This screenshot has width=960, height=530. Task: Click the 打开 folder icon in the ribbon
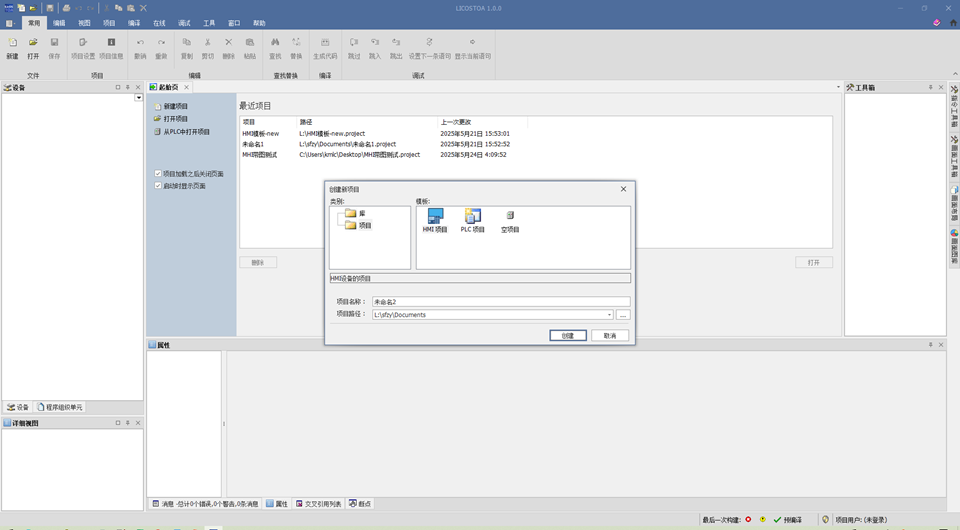point(33,42)
